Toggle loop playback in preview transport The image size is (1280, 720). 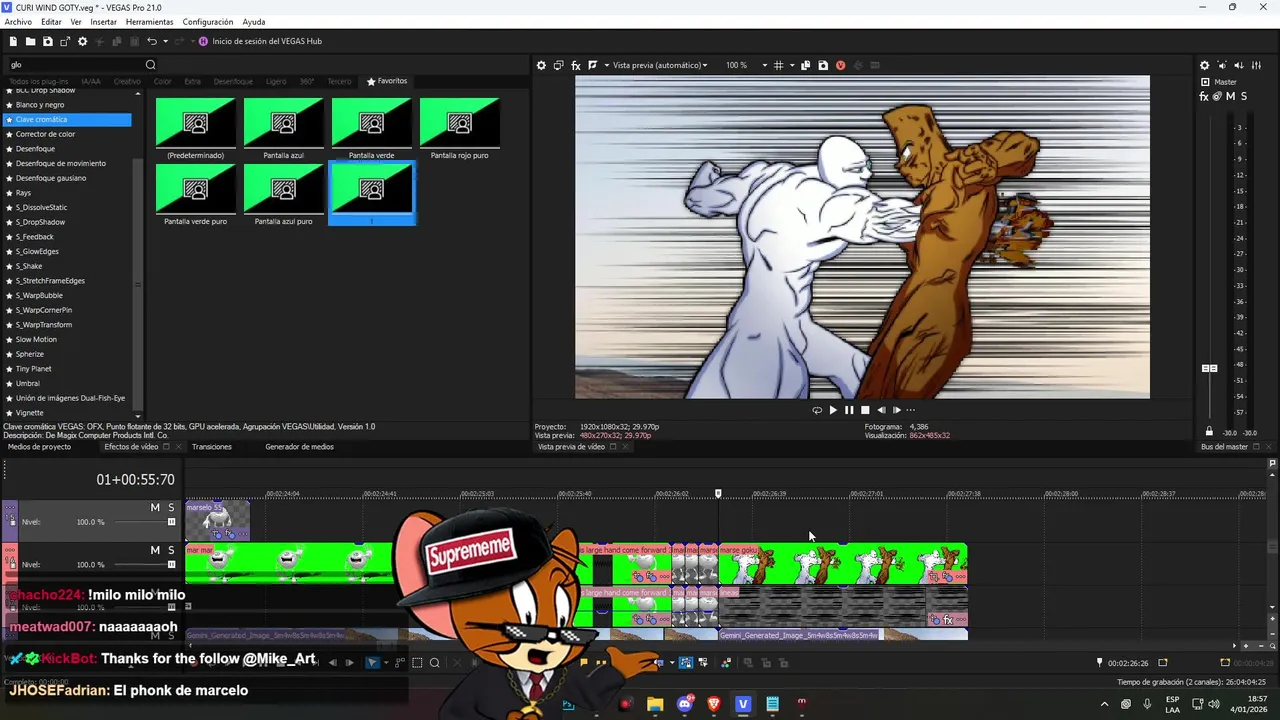(x=817, y=410)
